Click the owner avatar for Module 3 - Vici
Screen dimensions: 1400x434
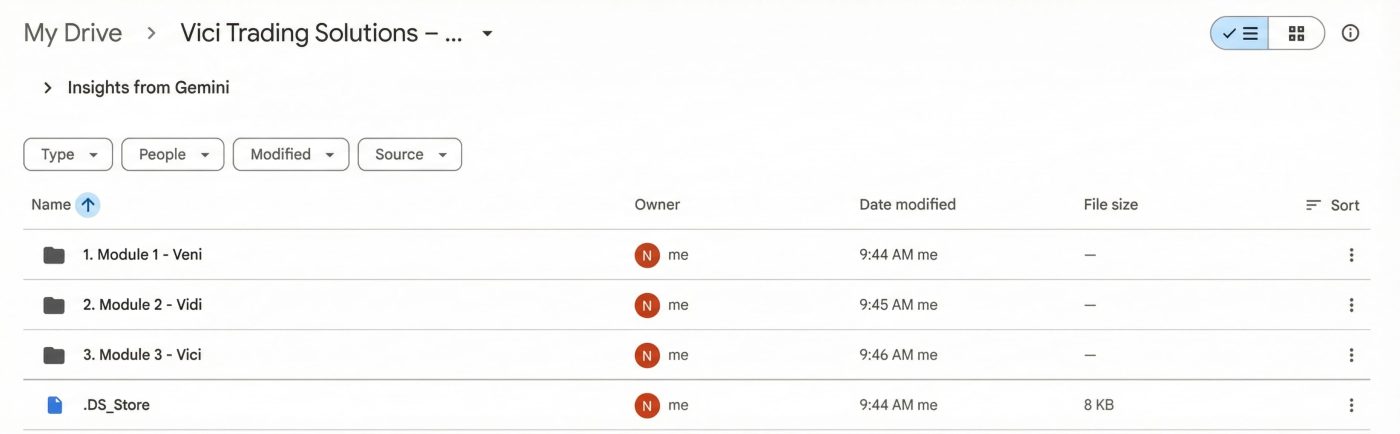pyautogui.click(x=647, y=355)
